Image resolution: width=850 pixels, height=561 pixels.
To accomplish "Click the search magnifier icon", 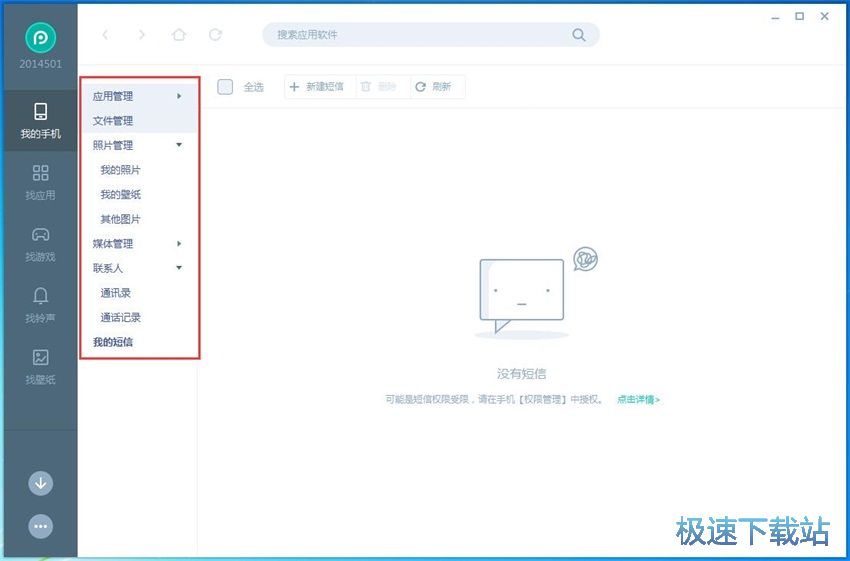I will (579, 35).
